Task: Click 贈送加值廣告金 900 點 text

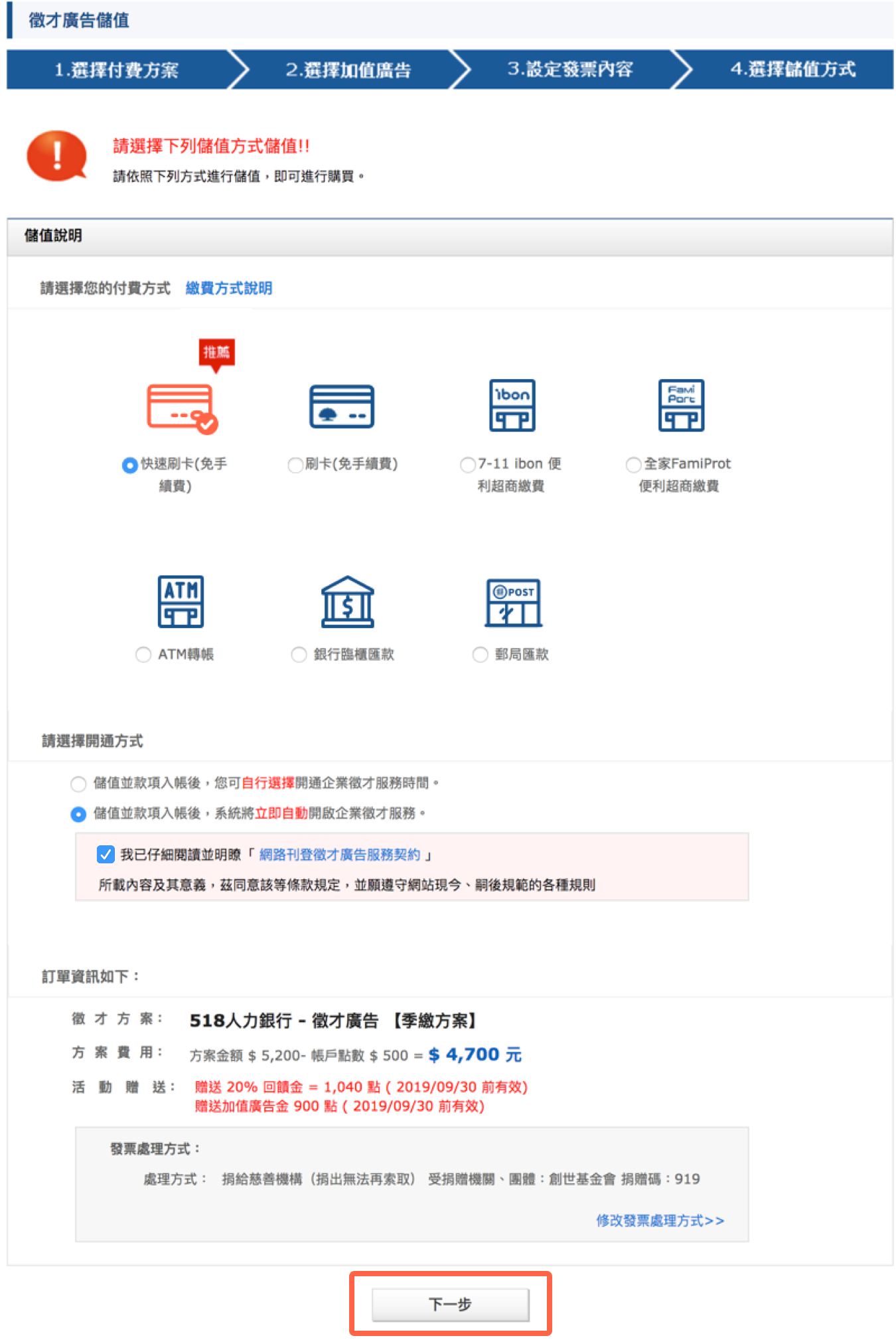Action: (339, 1106)
